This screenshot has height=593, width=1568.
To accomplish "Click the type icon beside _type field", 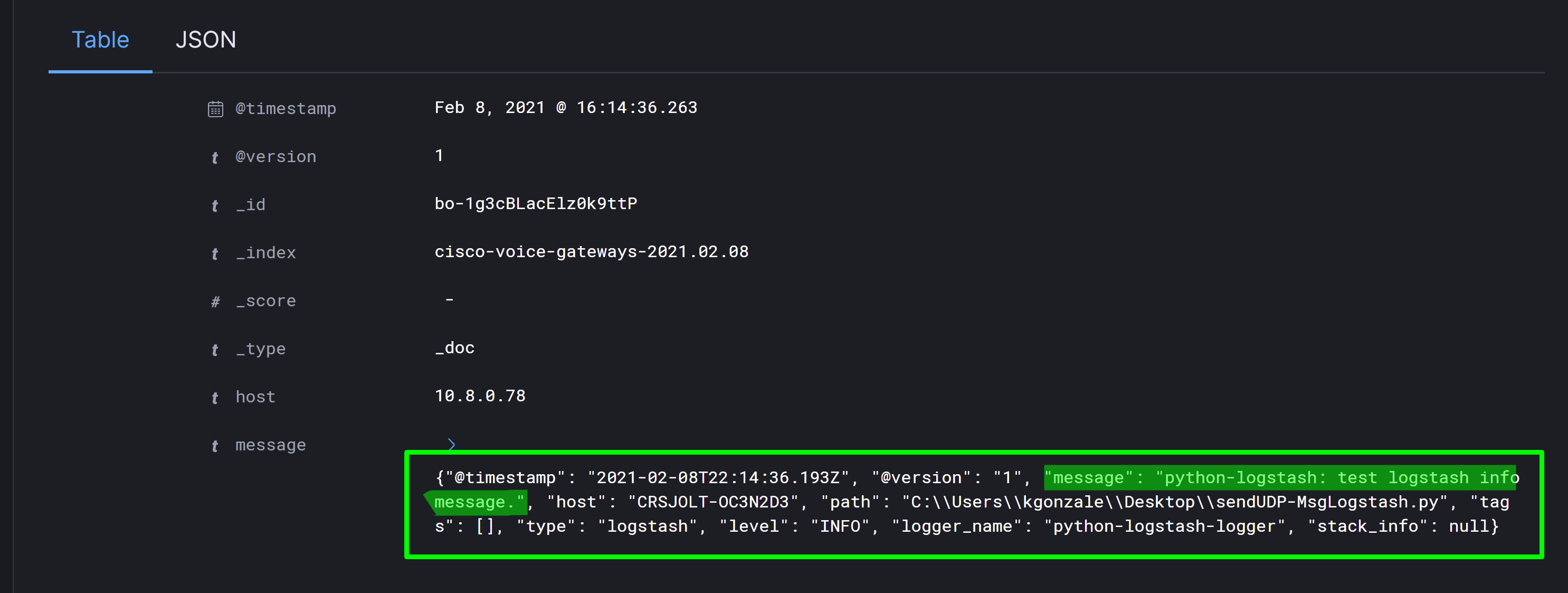I will click(x=215, y=350).
